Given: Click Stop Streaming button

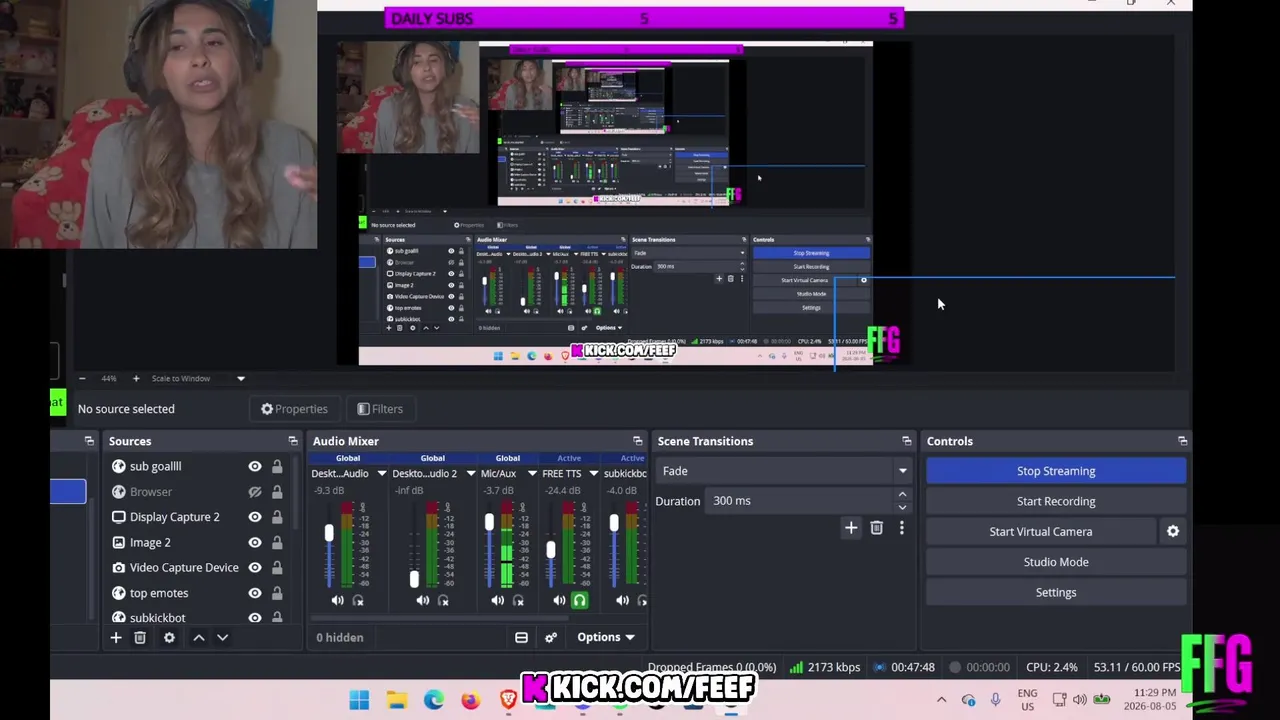Looking at the screenshot, I should point(1056,471).
